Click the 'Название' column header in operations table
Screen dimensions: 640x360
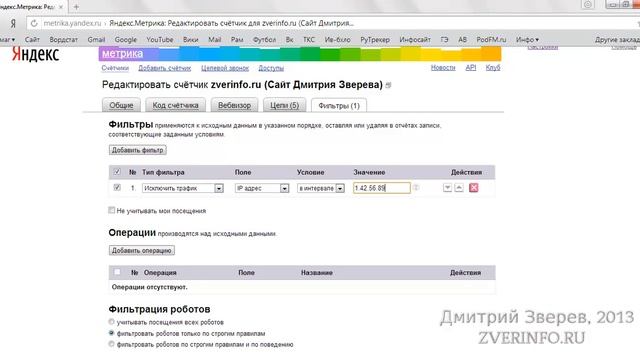pos(317,273)
